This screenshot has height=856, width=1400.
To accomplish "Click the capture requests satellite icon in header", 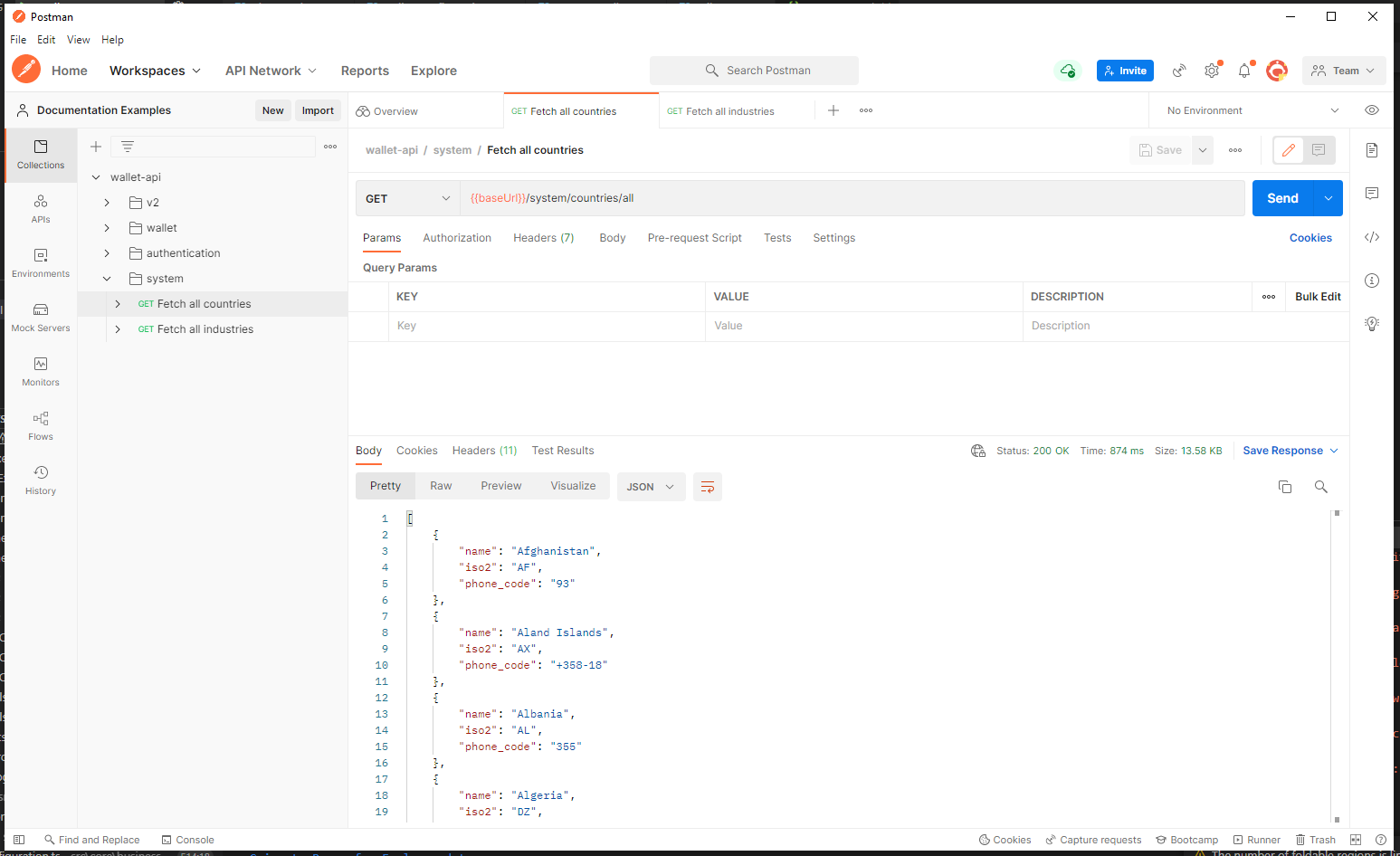I will point(1179,71).
